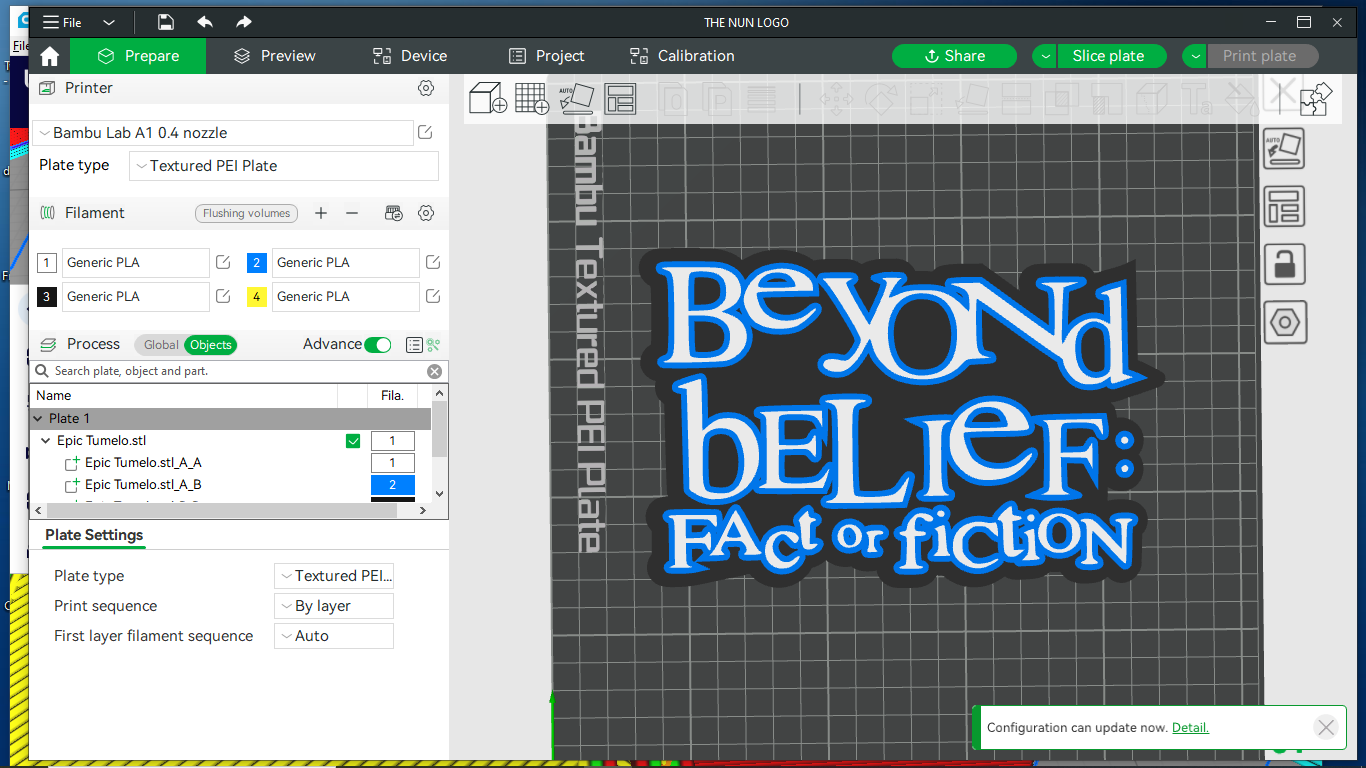Edit filament 4 preset
1366x768 pixels.
pyautogui.click(x=433, y=296)
